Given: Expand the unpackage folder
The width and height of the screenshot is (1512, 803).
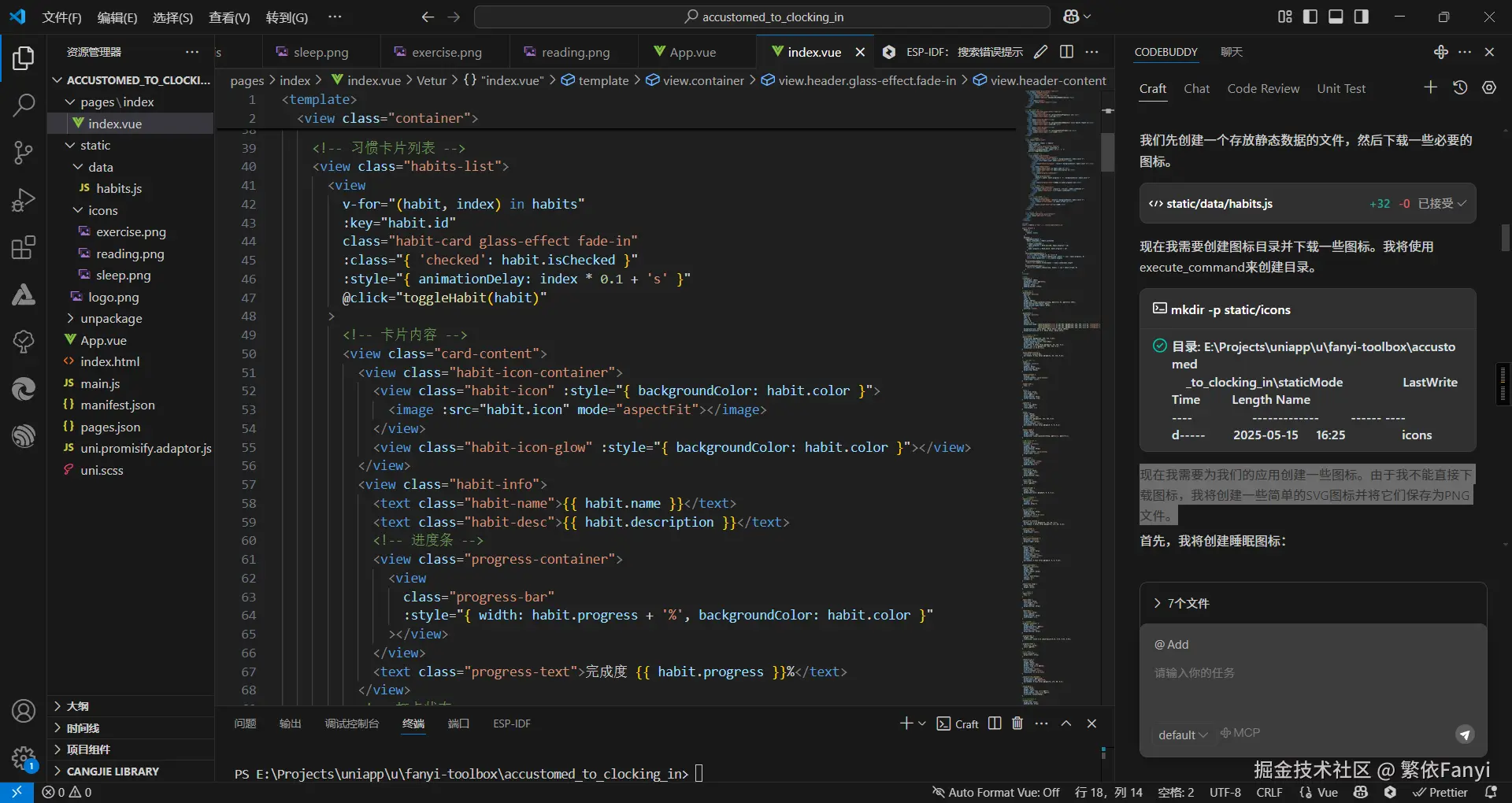Looking at the screenshot, I should point(111,319).
